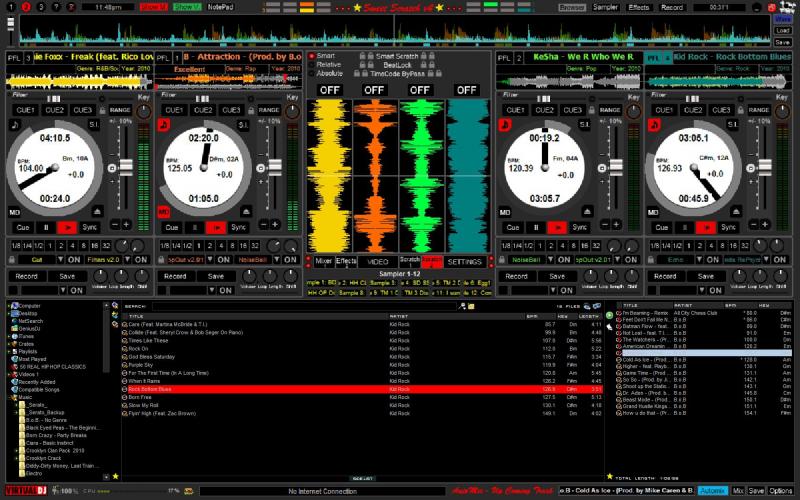Toggle the OFF button above the teal waveform
The image size is (800, 500).
click(466, 90)
